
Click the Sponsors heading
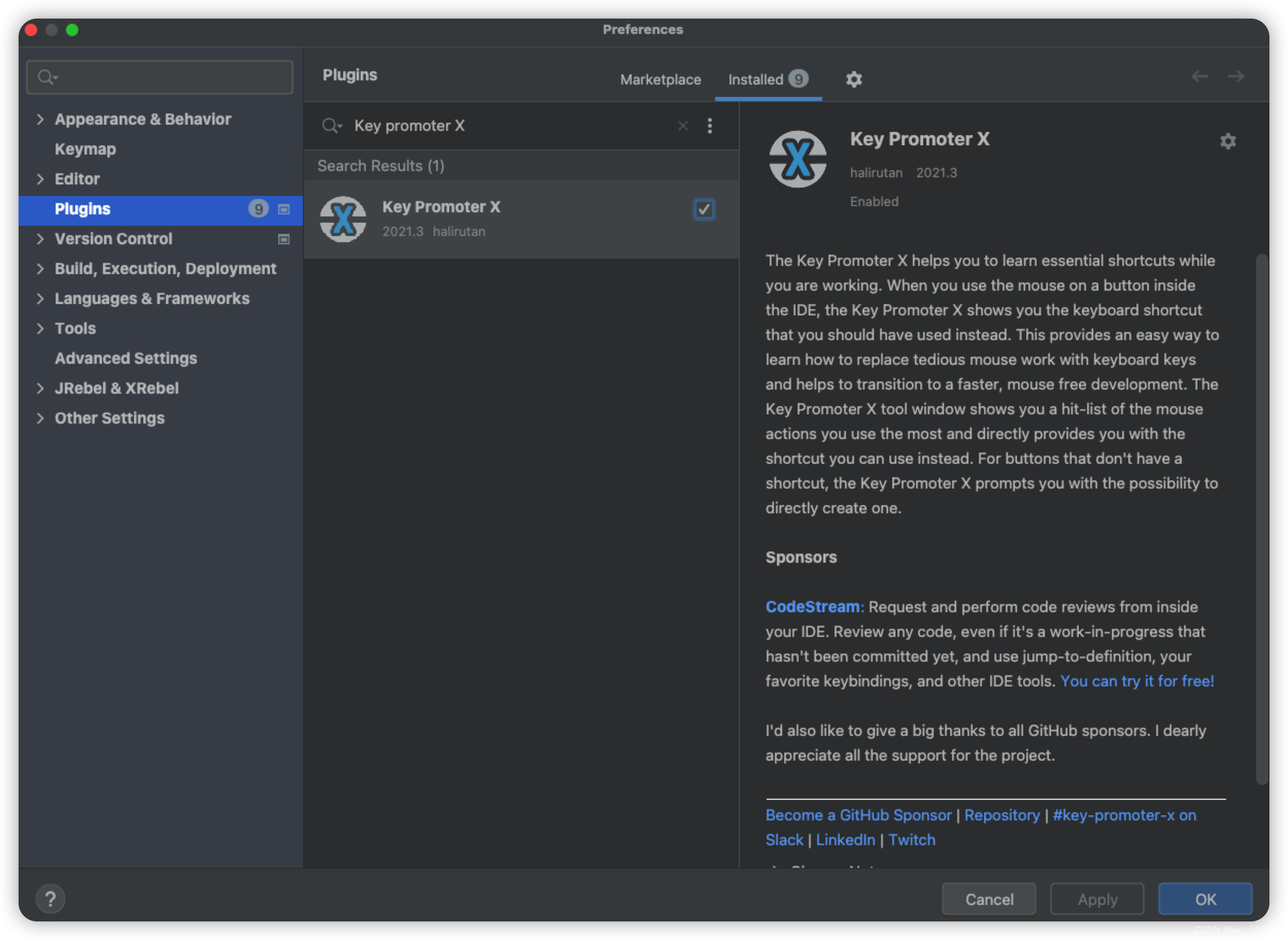[801, 557]
